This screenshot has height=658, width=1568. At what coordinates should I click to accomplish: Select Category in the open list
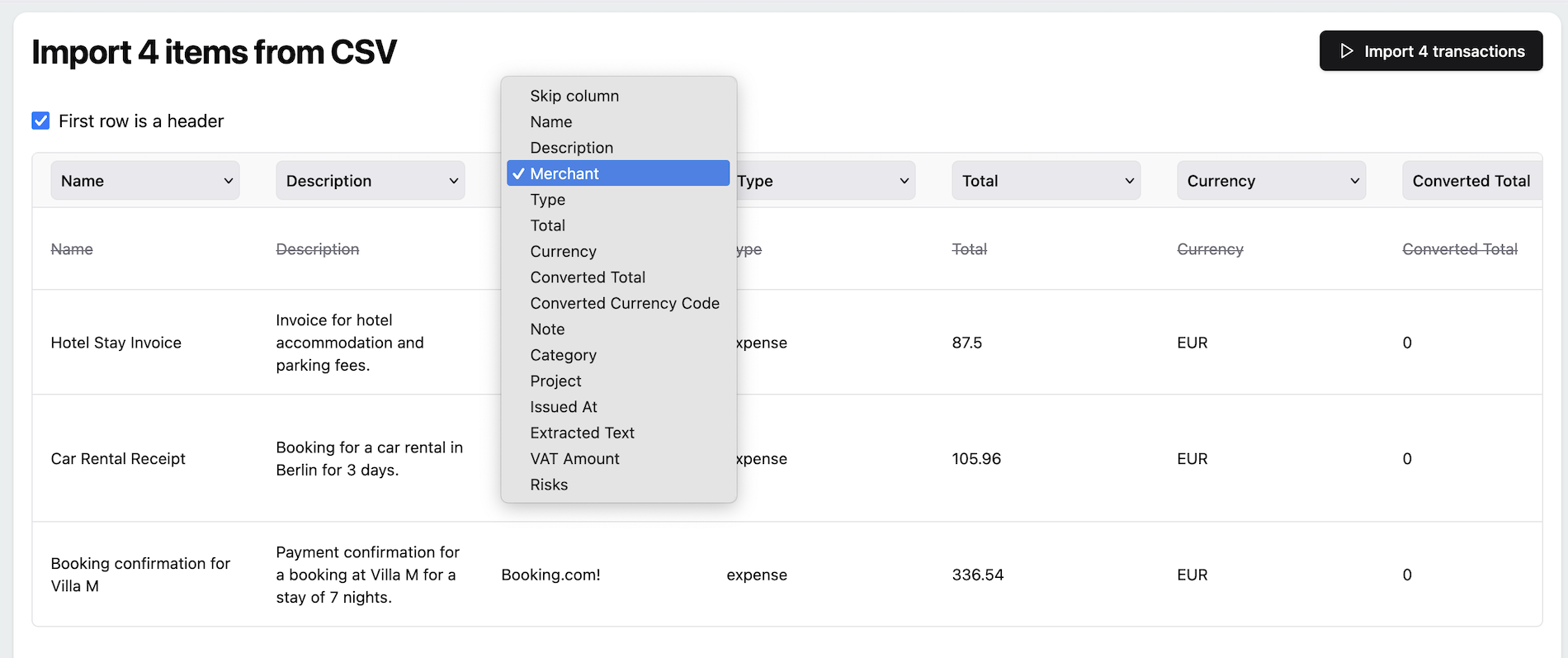[x=563, y=355]
